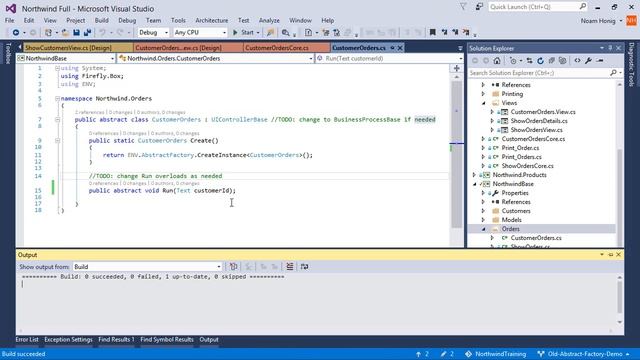
Task: Expand the Northwind.Products project node
Action: 474,175
